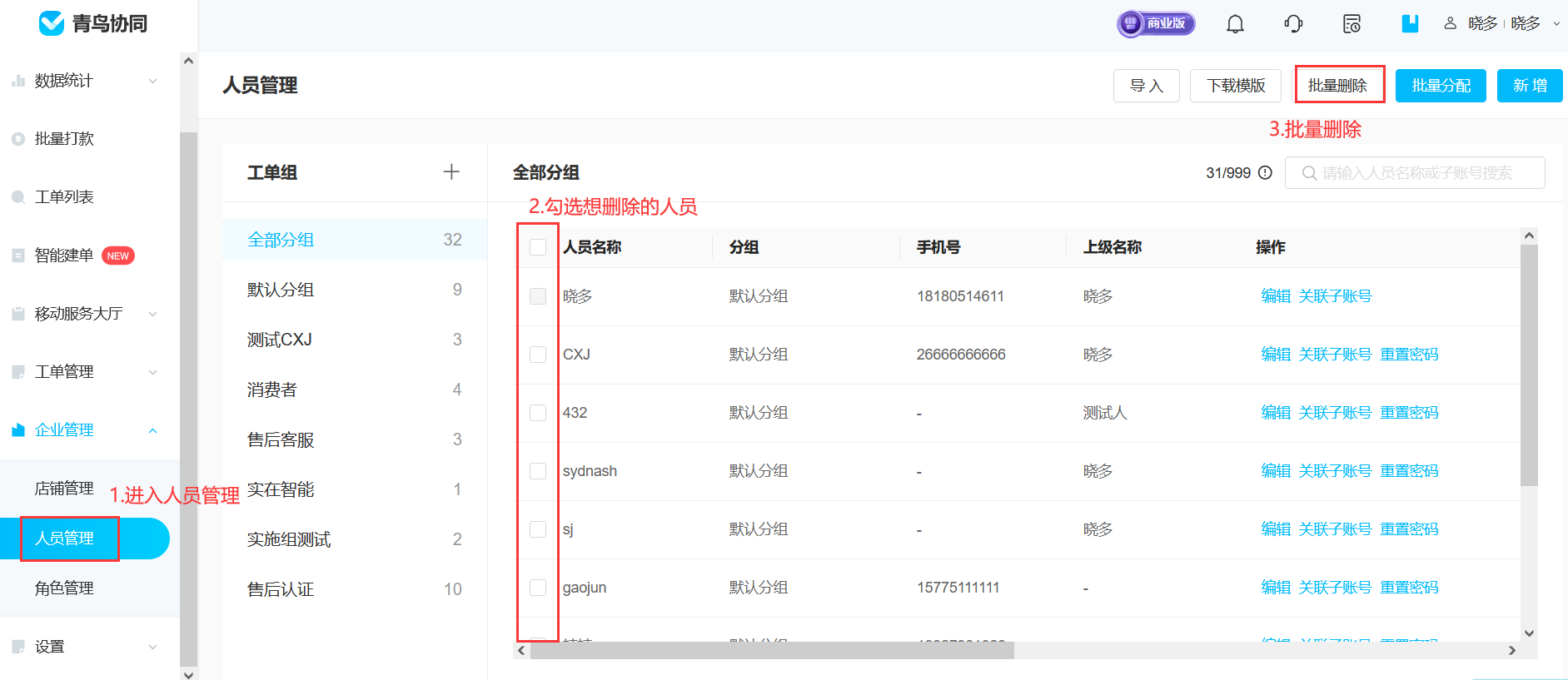Click the 批量打款 sidebar icon

tap(18, 139)
